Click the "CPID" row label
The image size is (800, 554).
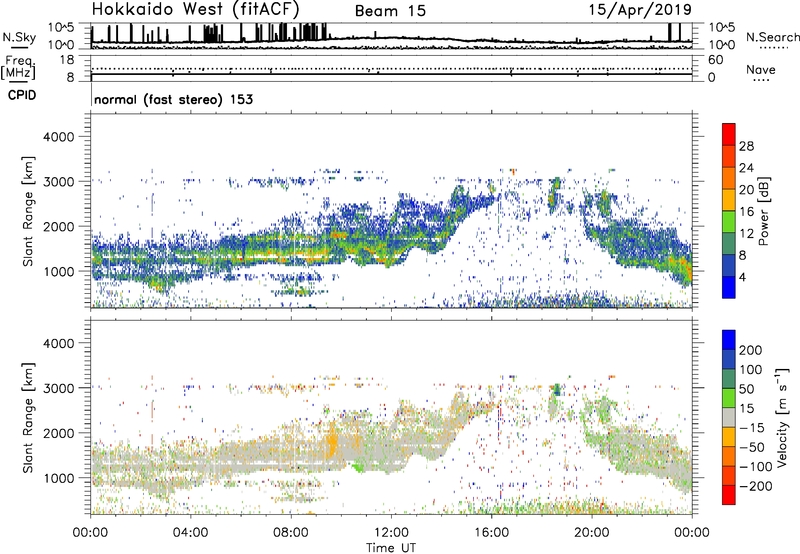[x=22, y=95]
